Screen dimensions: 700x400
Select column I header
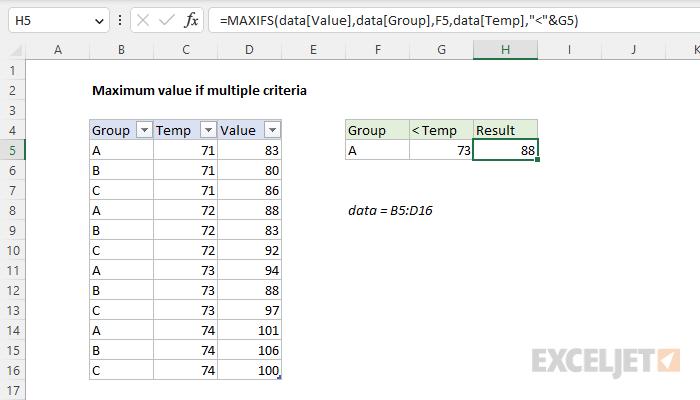coord(569,50)
